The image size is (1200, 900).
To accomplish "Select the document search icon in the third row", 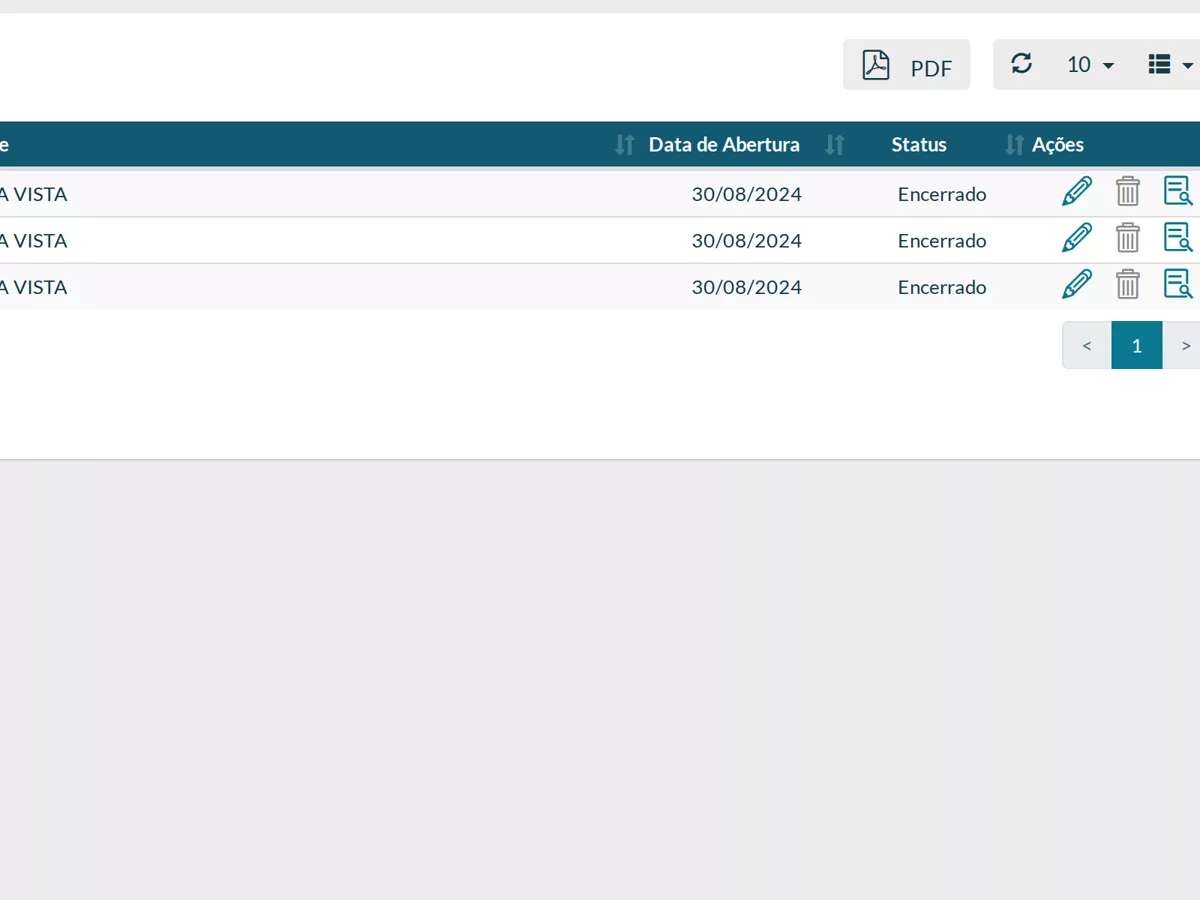I will point(1178,284).
